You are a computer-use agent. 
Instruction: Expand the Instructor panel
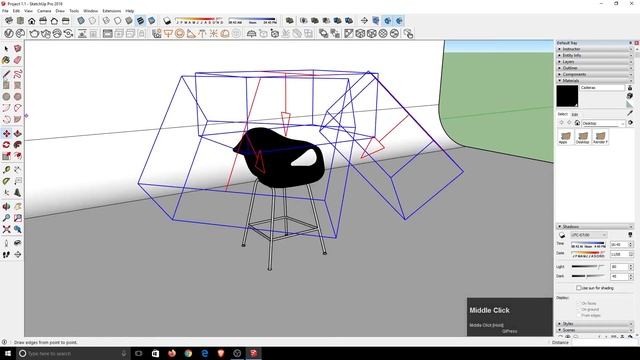coord(595,49)
